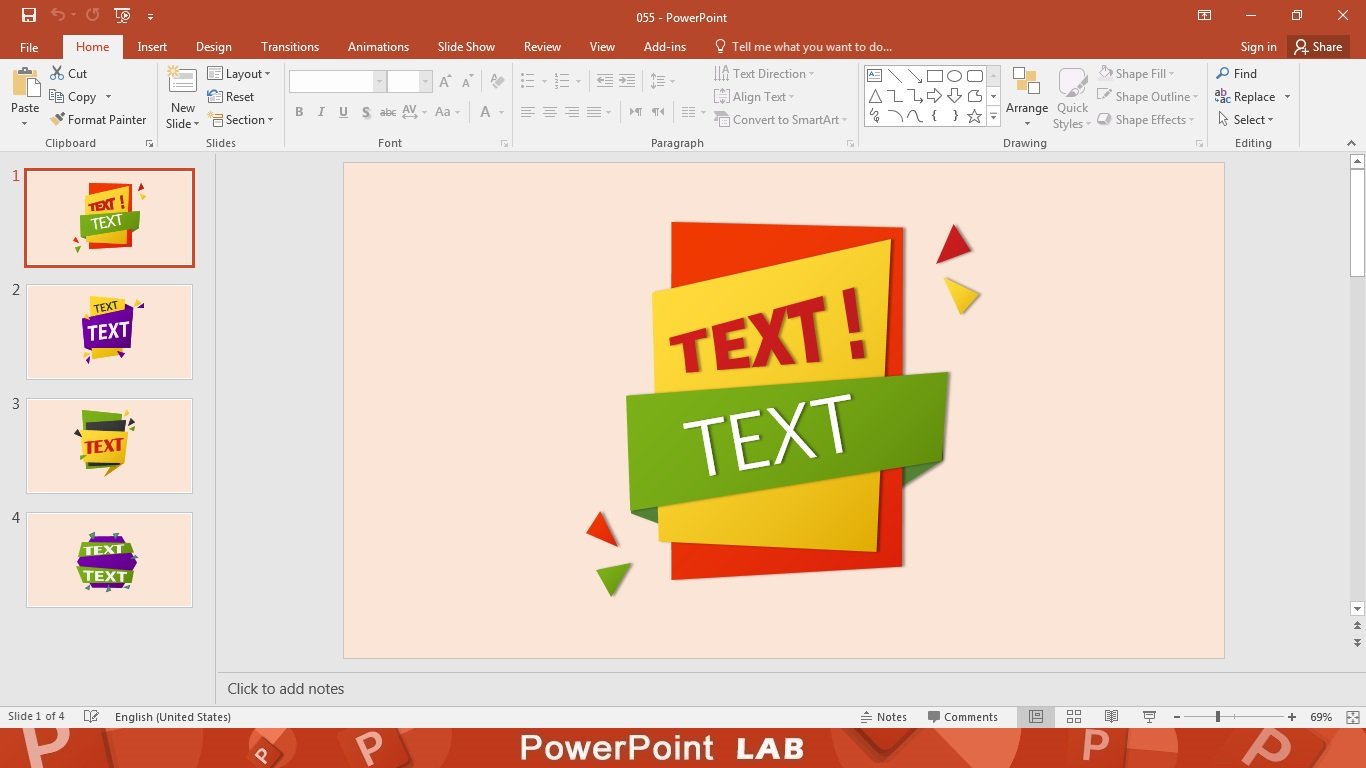Click the Find tool

pyautogui.click(x=1237, y=74)
